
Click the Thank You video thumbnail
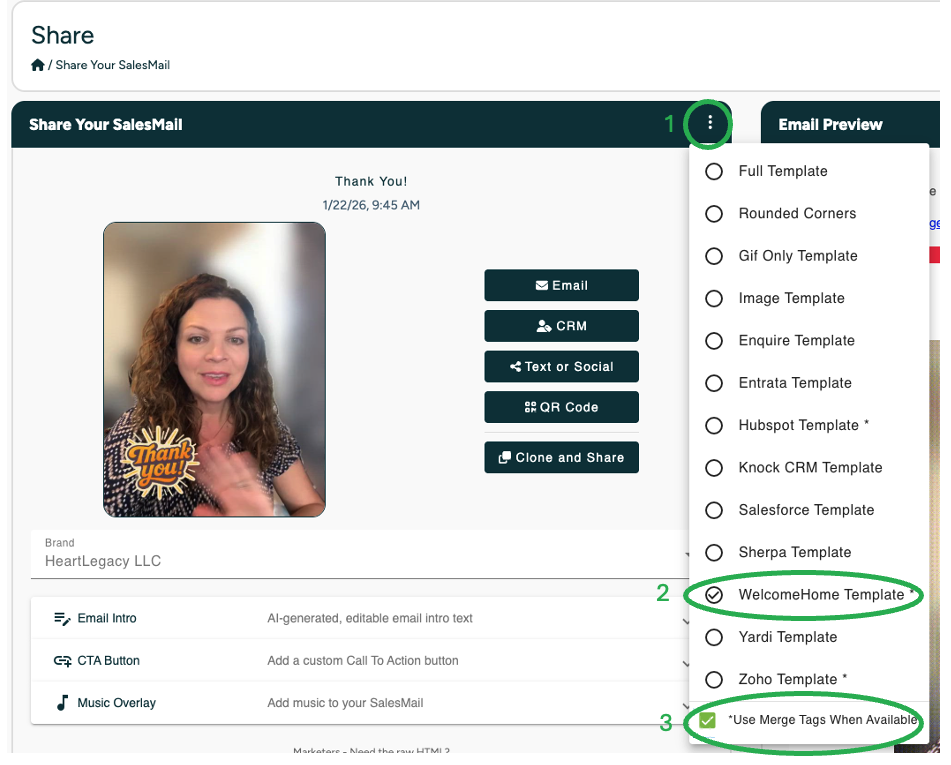point(214,369)
